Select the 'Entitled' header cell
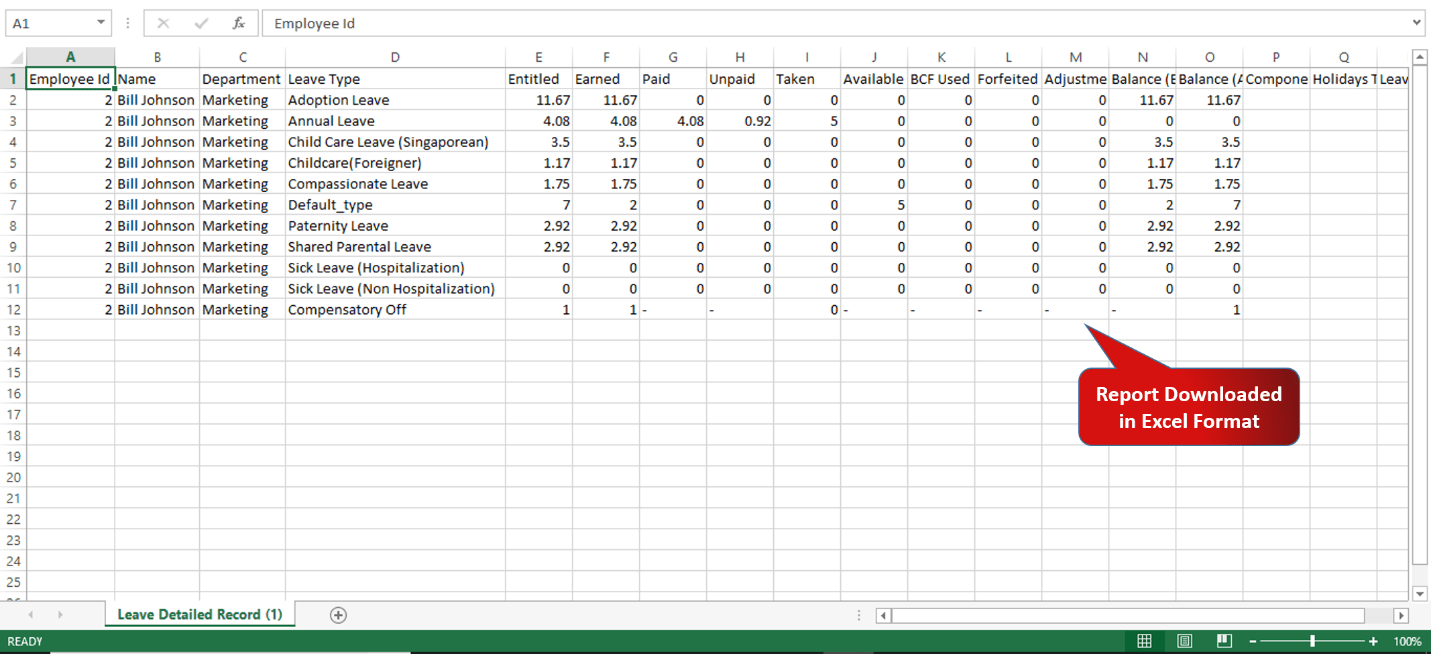This screenshot has width=1431, height=654. [x=539, y=79]
